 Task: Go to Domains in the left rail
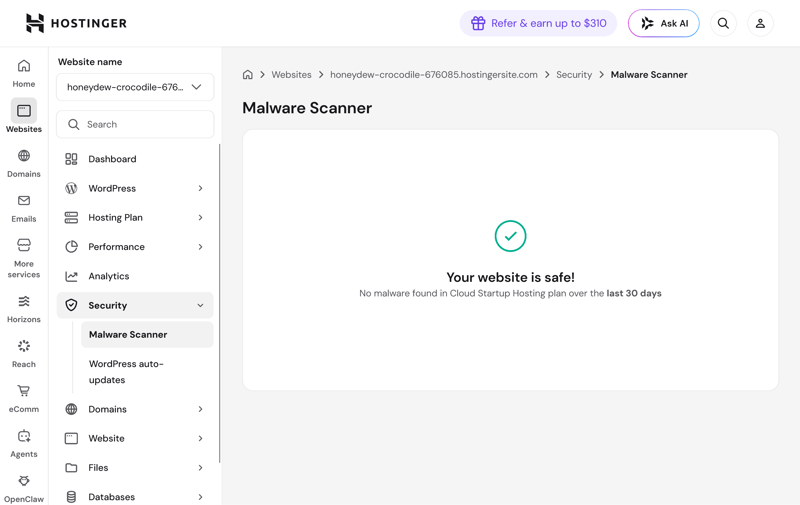tap(23, 164)
